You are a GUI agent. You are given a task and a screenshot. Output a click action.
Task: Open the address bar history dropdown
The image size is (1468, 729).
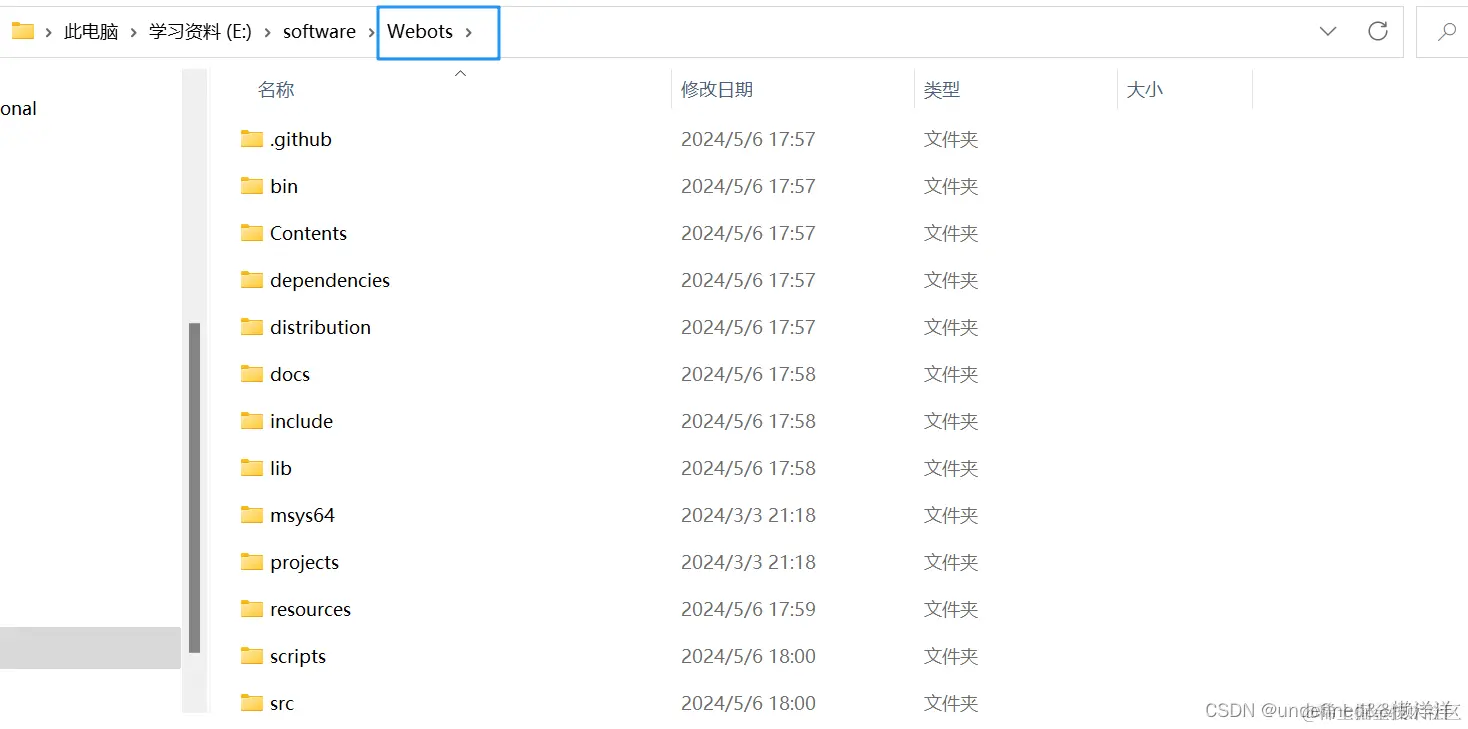point(1328,31)
